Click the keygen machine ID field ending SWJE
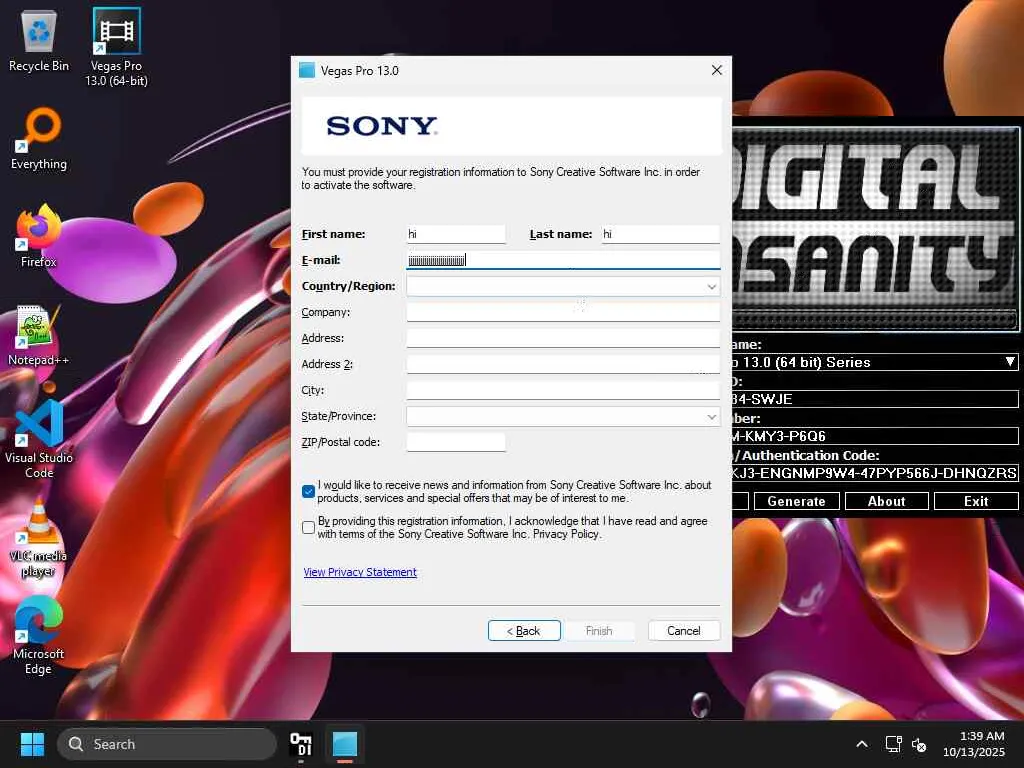The width and height of the screenshot is (1024, 768). [874, 398]
